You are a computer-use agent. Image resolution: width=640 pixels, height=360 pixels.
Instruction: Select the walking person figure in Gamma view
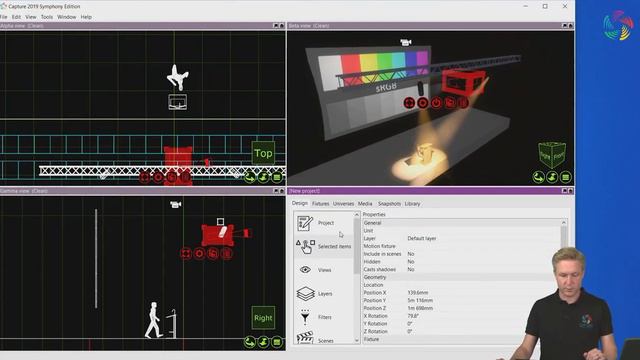(x=153, y=320)
